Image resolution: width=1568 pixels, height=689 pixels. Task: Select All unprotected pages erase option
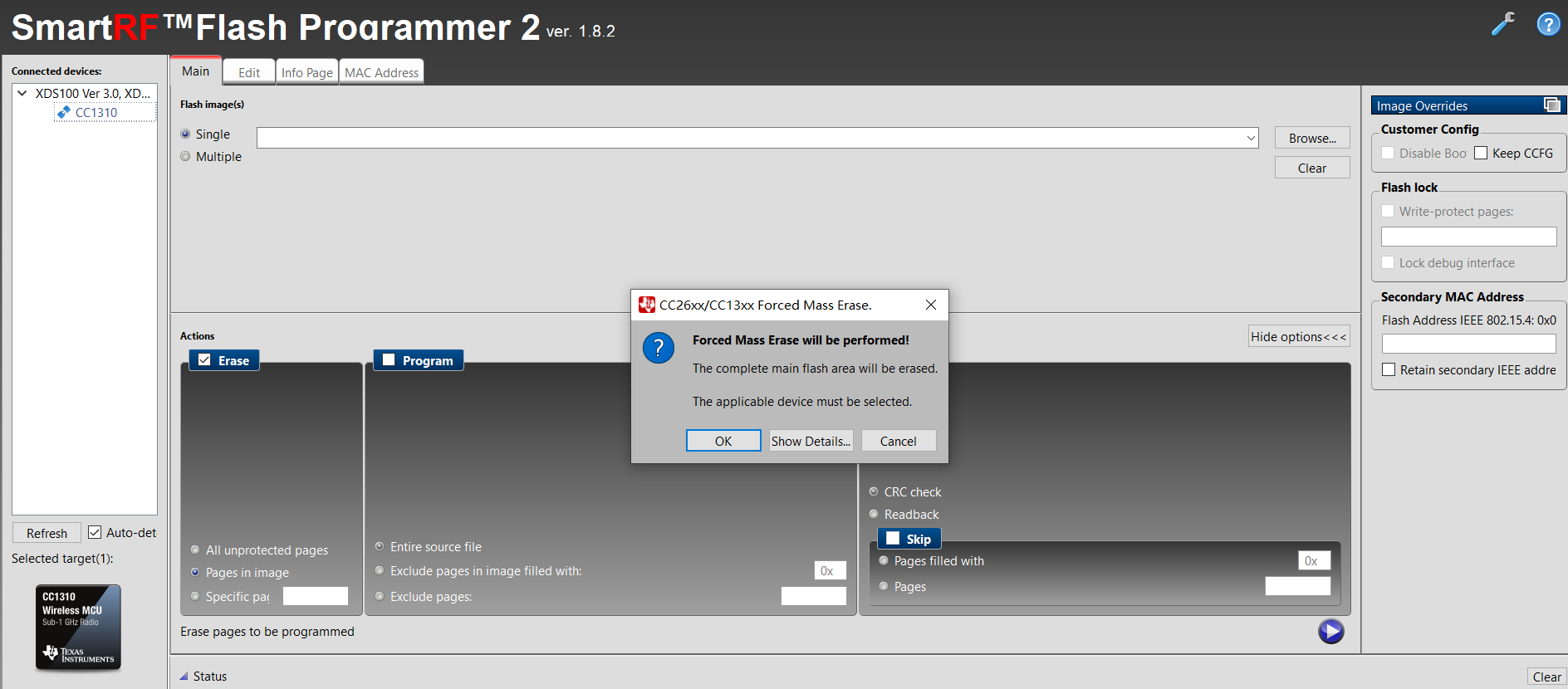click(x=195, y=550)
